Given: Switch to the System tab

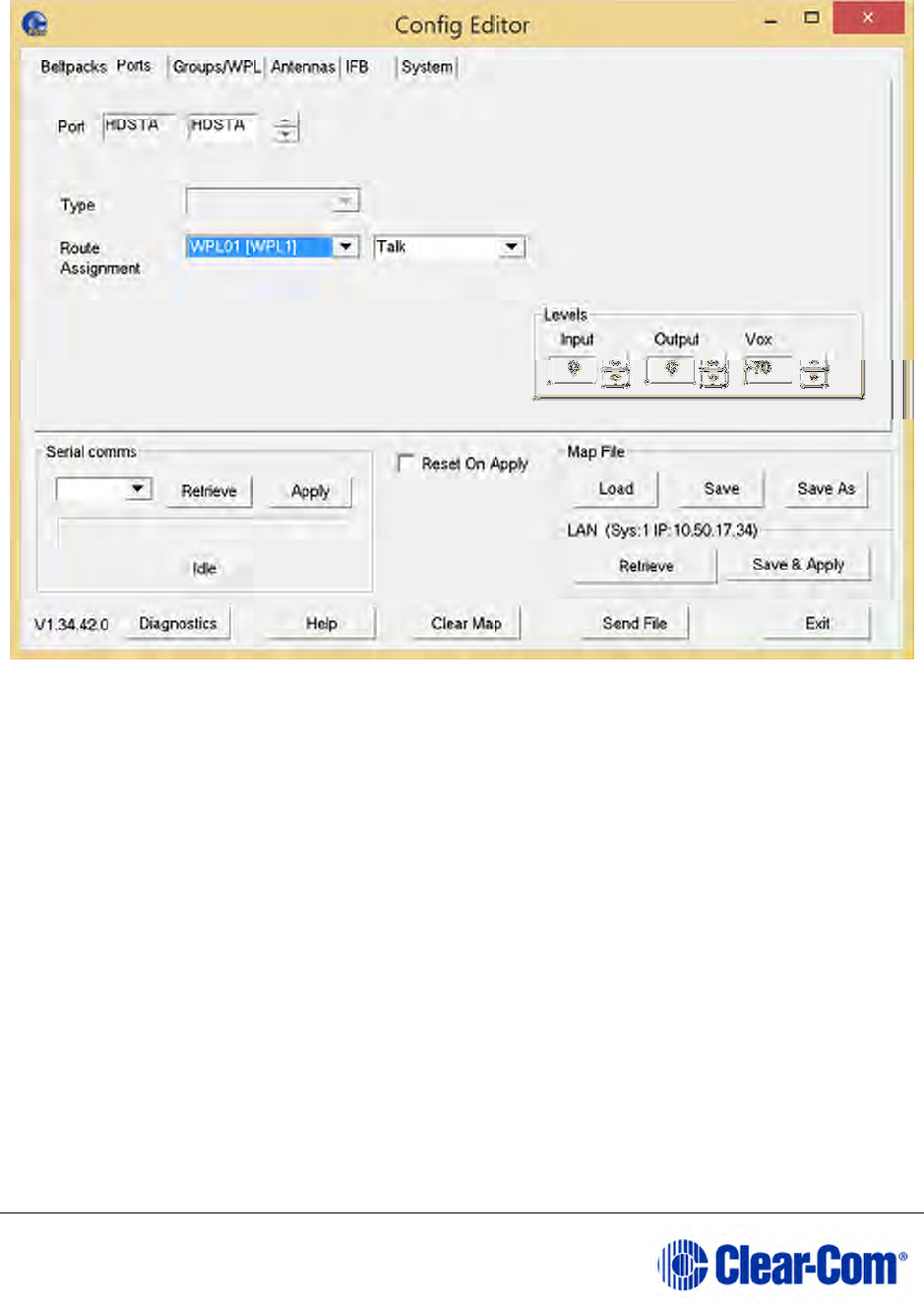Looking at the screenshot, I should 427,67.
